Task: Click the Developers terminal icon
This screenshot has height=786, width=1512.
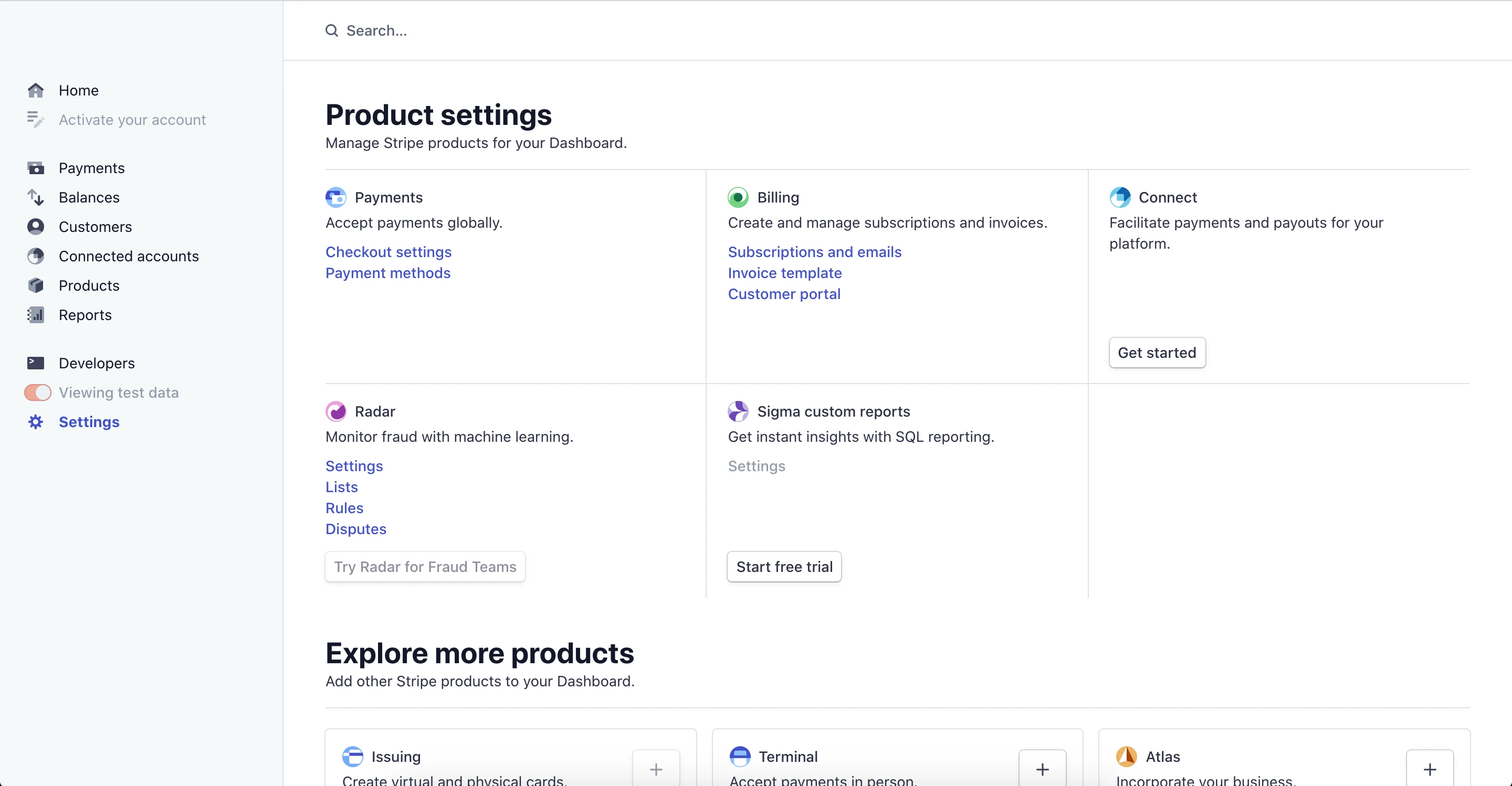Action: 35,363
